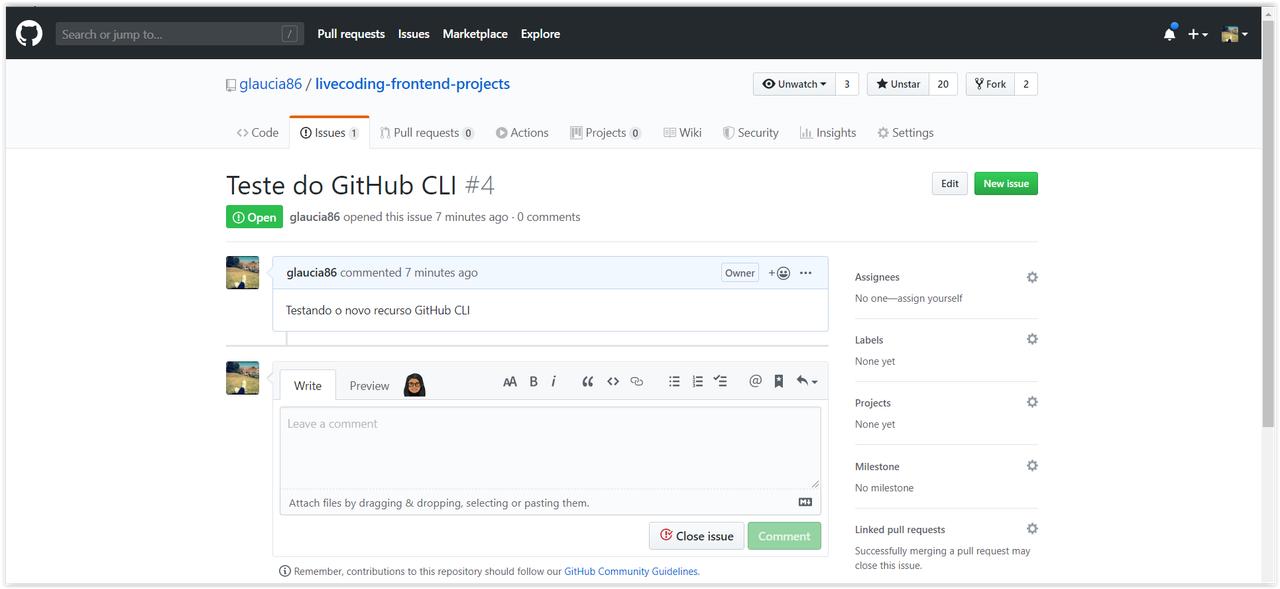Viewport: 1280px width, 589px height.
Task: Add a reaction with the smiley icon
Action: (779, 273)
